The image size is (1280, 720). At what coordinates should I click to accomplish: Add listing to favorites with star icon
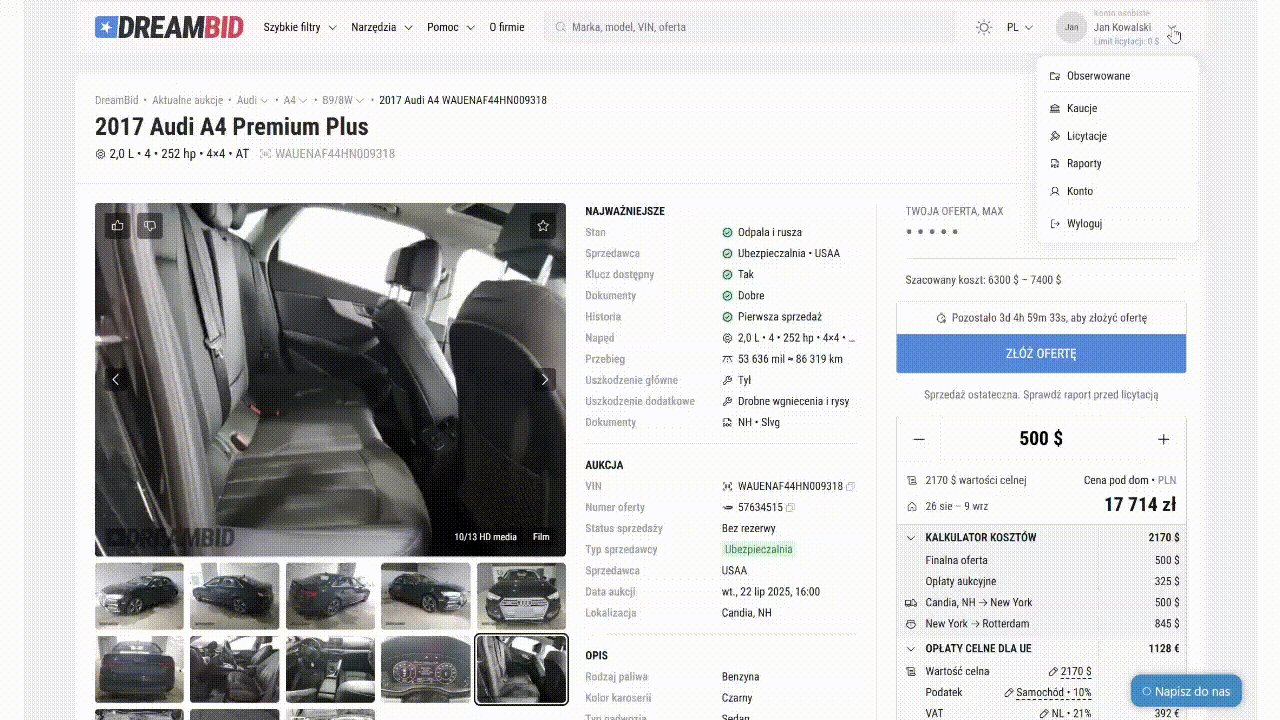click(543, 226)
